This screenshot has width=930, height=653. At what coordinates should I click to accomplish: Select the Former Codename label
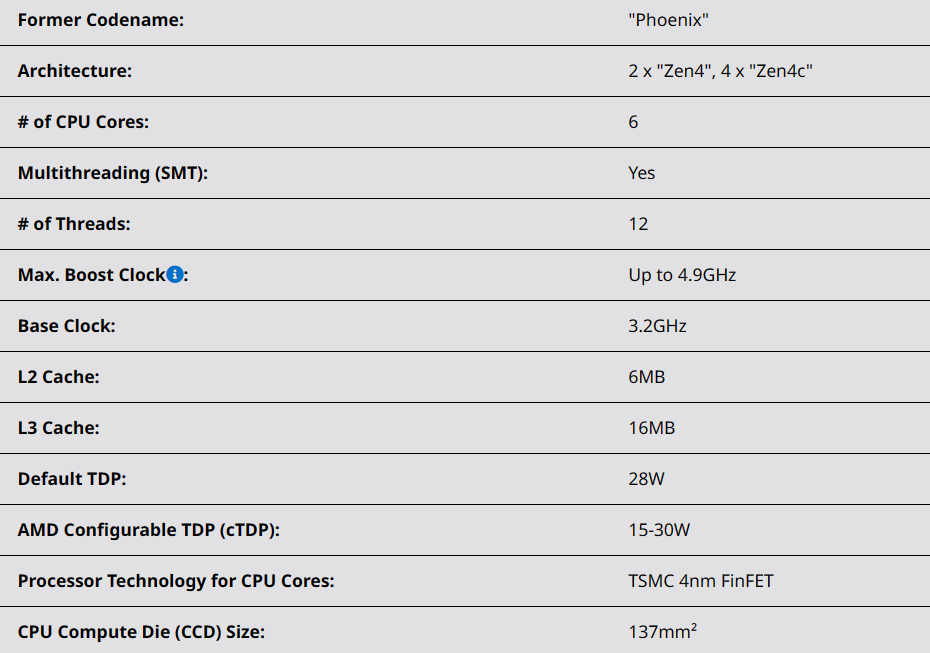[x=101, y=20]
